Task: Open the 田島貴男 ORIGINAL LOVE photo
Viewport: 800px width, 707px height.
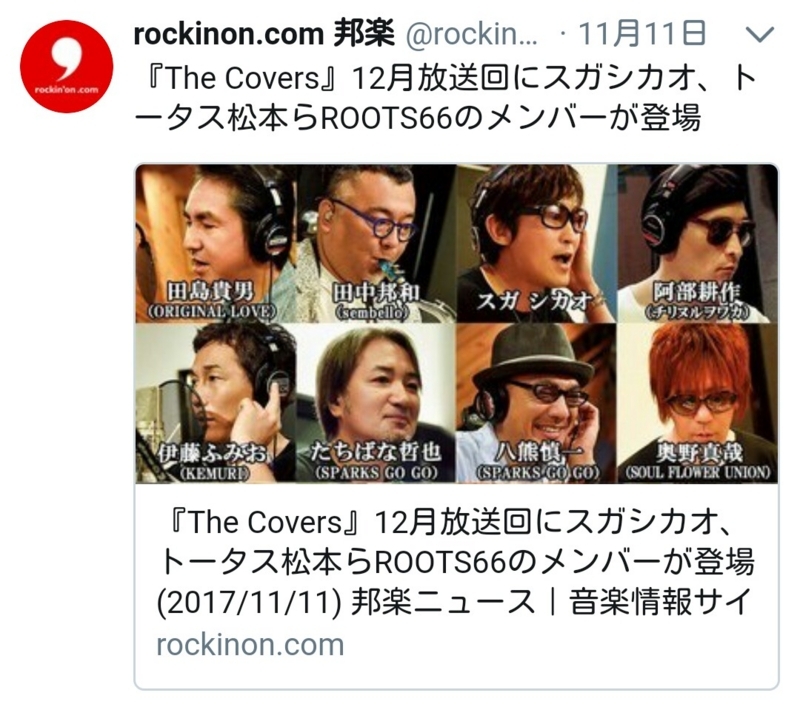Action: pyautogui.click(x=216, y=243)
